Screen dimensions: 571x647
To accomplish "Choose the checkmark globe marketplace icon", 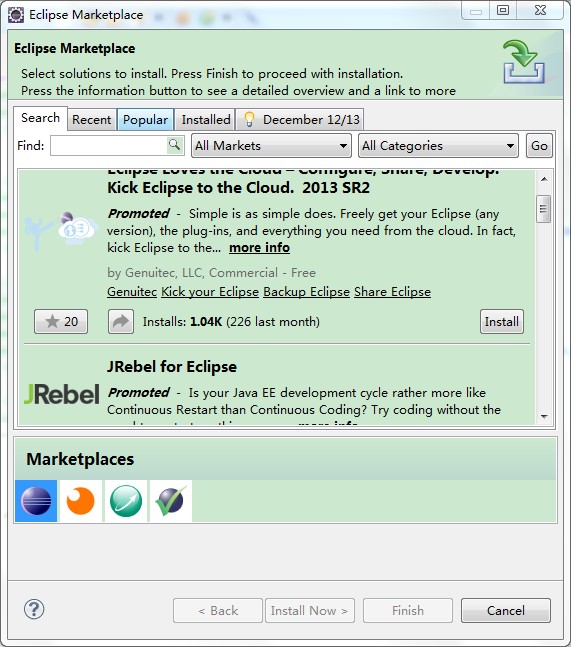I will pos(171,501).
